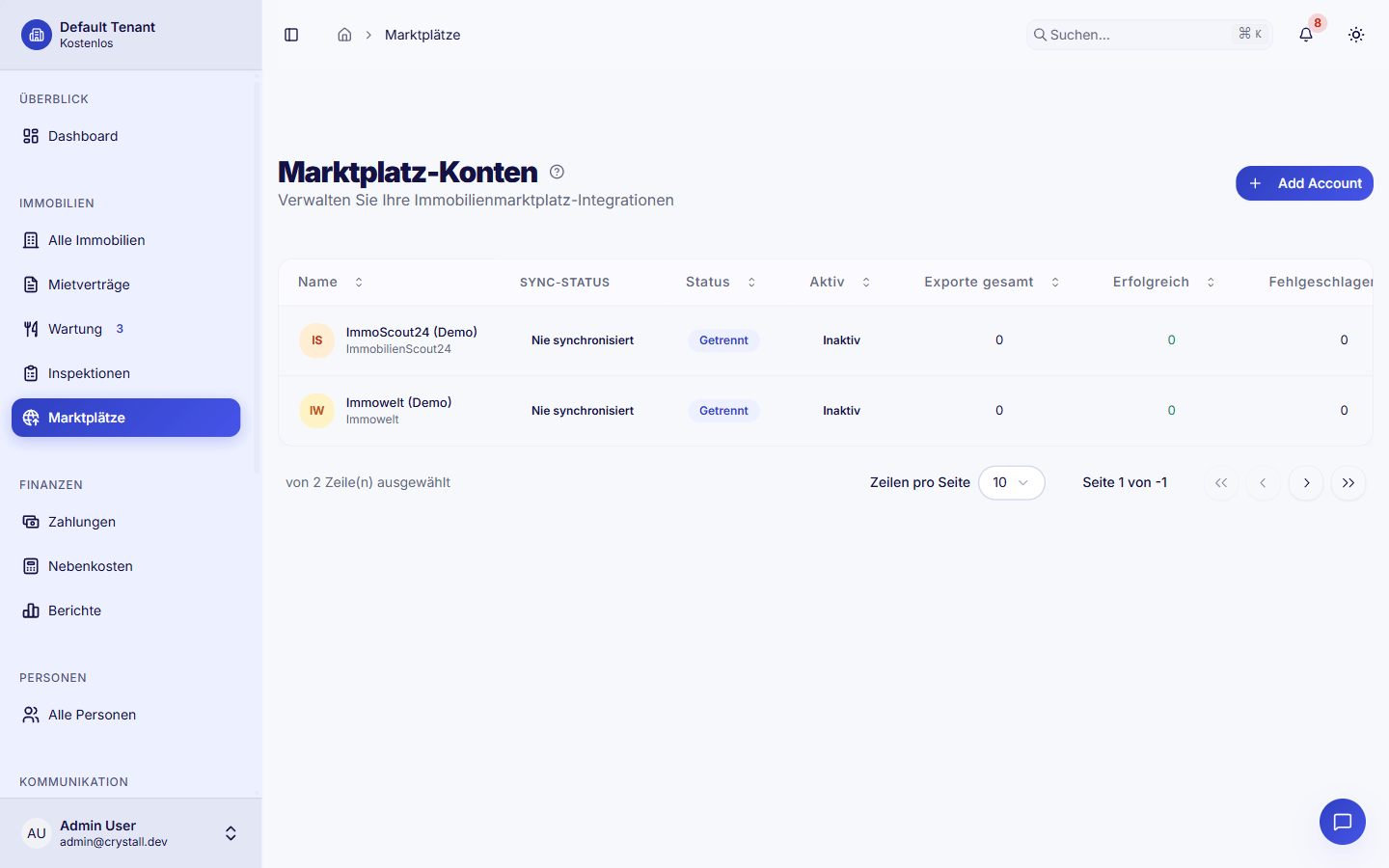The width and height of the screenshot is (1389, 868).
Task: Click the IS avatar for ImmoScout24
Action: coord(316,340)
